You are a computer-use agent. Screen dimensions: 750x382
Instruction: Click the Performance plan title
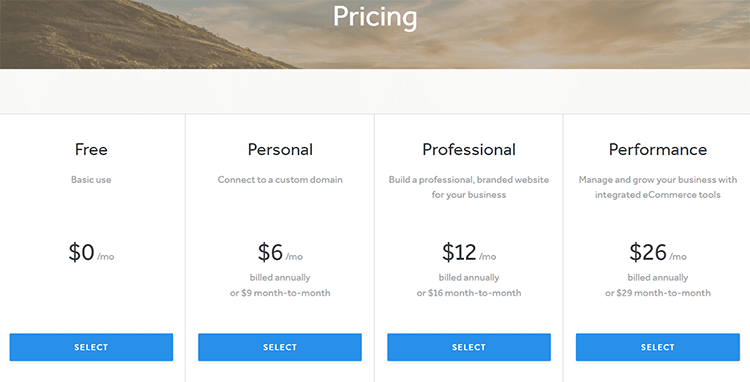[658, 150]
